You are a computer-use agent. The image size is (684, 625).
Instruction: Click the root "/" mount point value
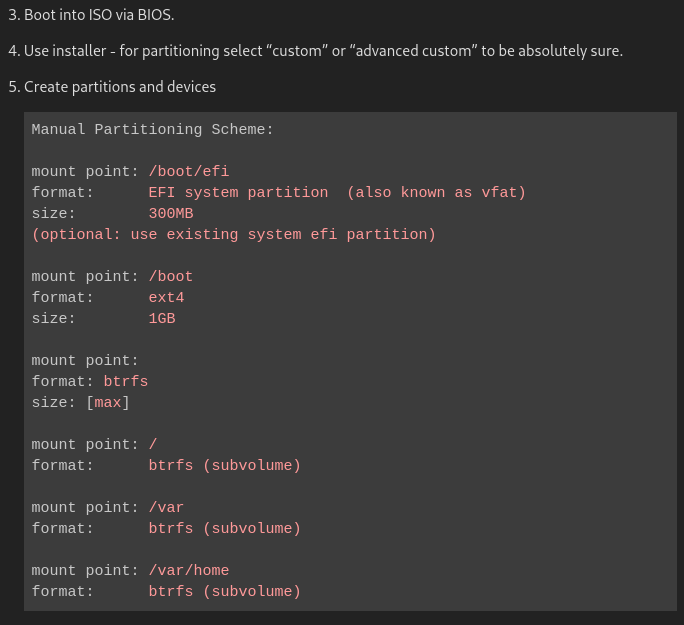pos(153,444)
